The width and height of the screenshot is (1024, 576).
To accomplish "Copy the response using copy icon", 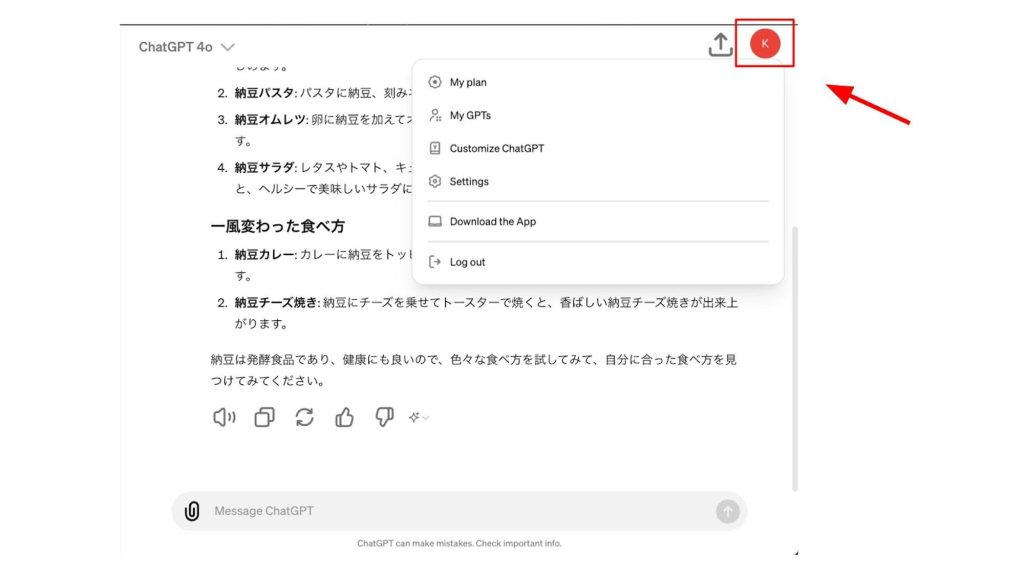I will [x=264, y=418].
